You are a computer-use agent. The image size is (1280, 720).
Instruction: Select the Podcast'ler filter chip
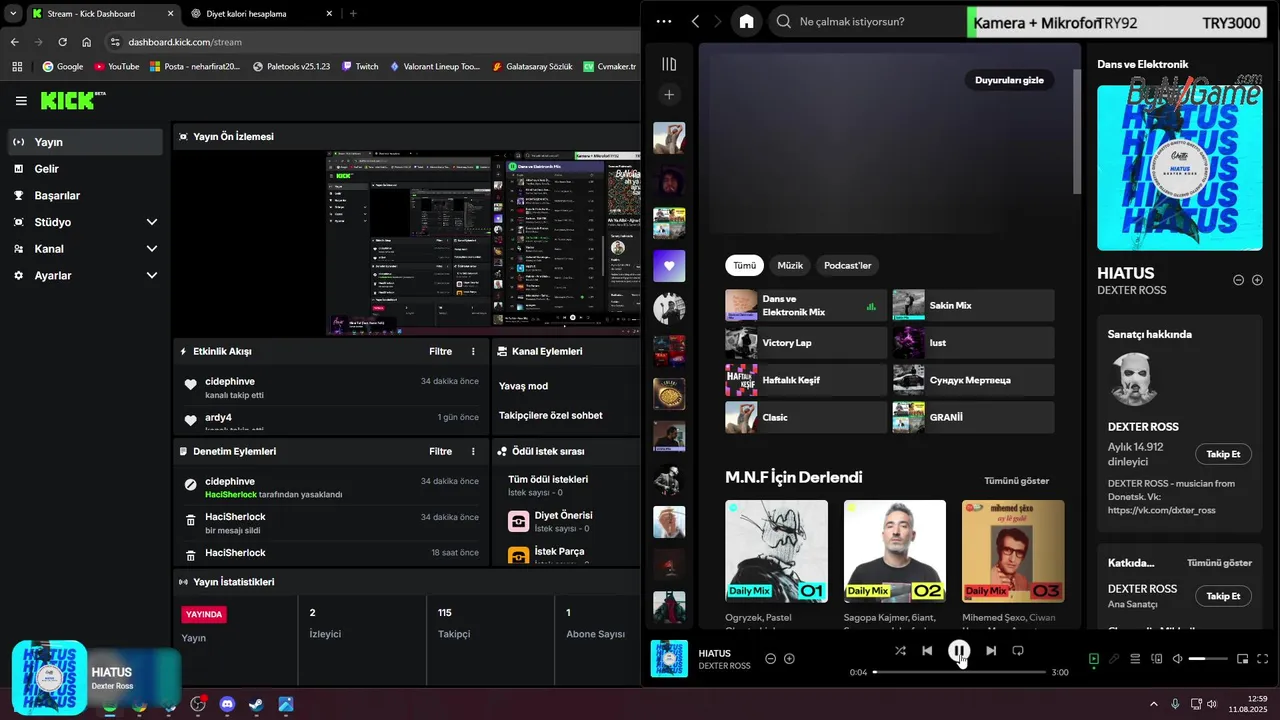click(847, 266)
